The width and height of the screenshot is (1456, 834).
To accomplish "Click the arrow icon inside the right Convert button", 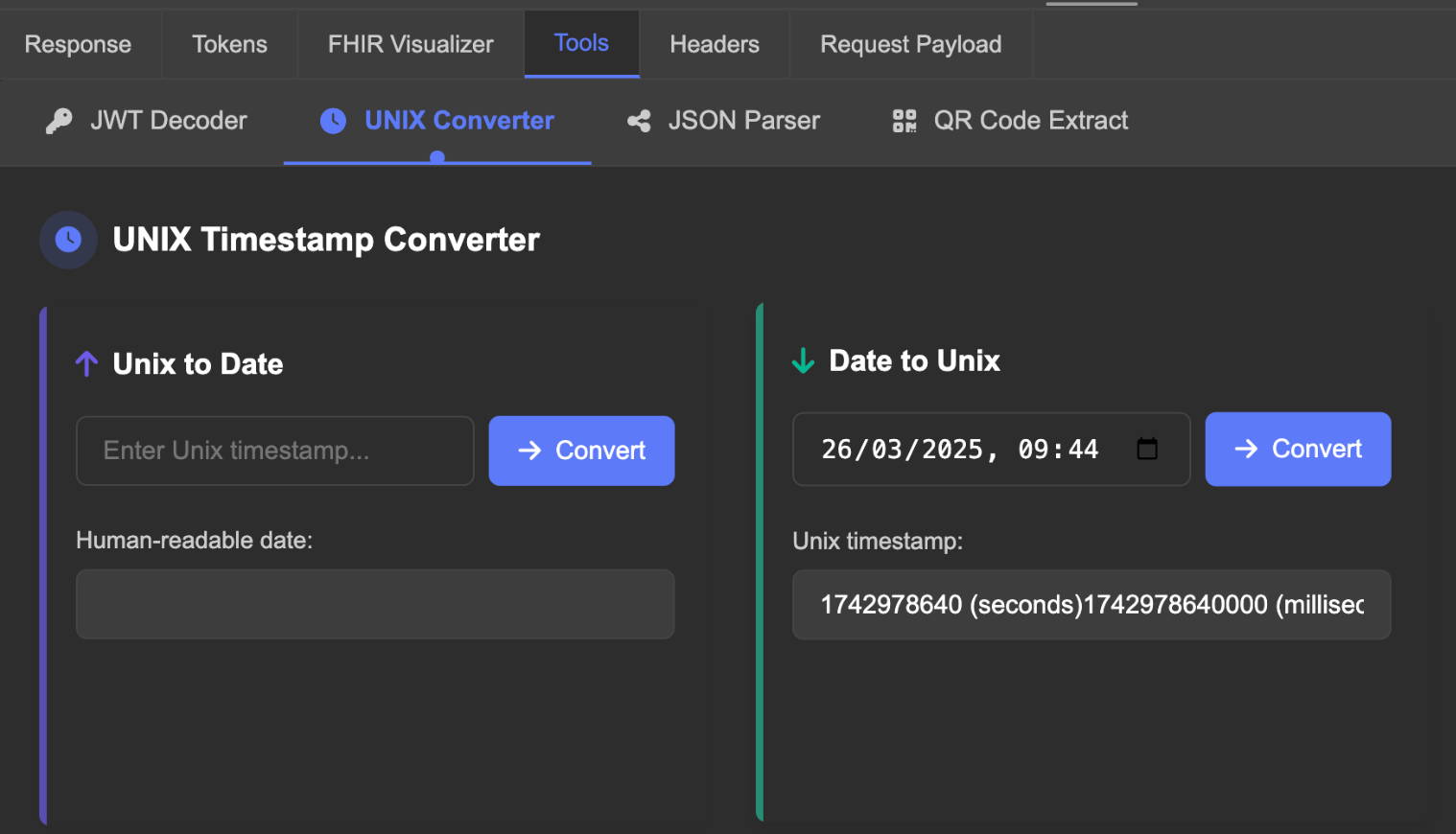I will click(1247, 449).
